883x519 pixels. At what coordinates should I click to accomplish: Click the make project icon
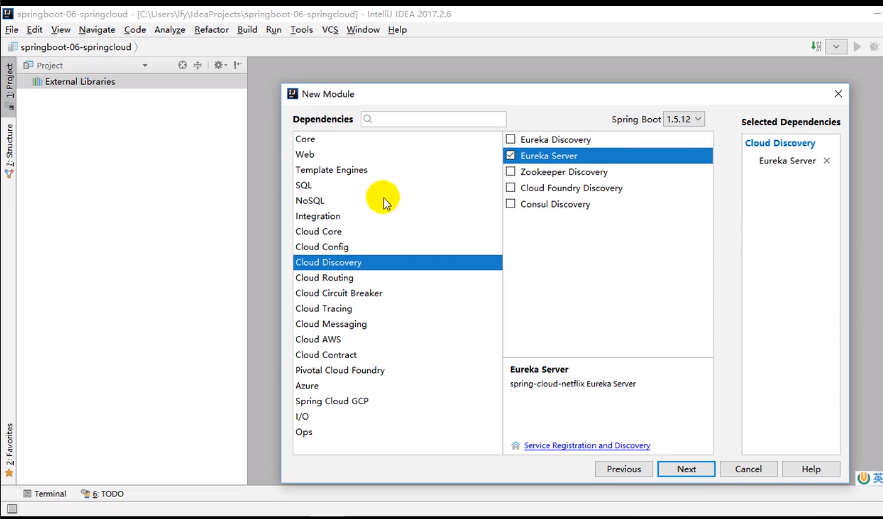click(x=816, y=47)
